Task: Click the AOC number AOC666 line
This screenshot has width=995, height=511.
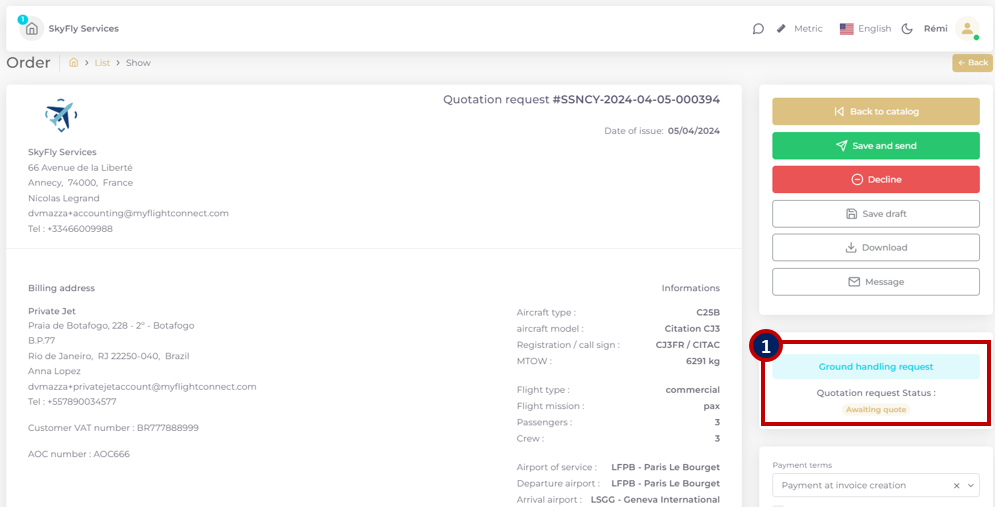Action: coord(79,454)
